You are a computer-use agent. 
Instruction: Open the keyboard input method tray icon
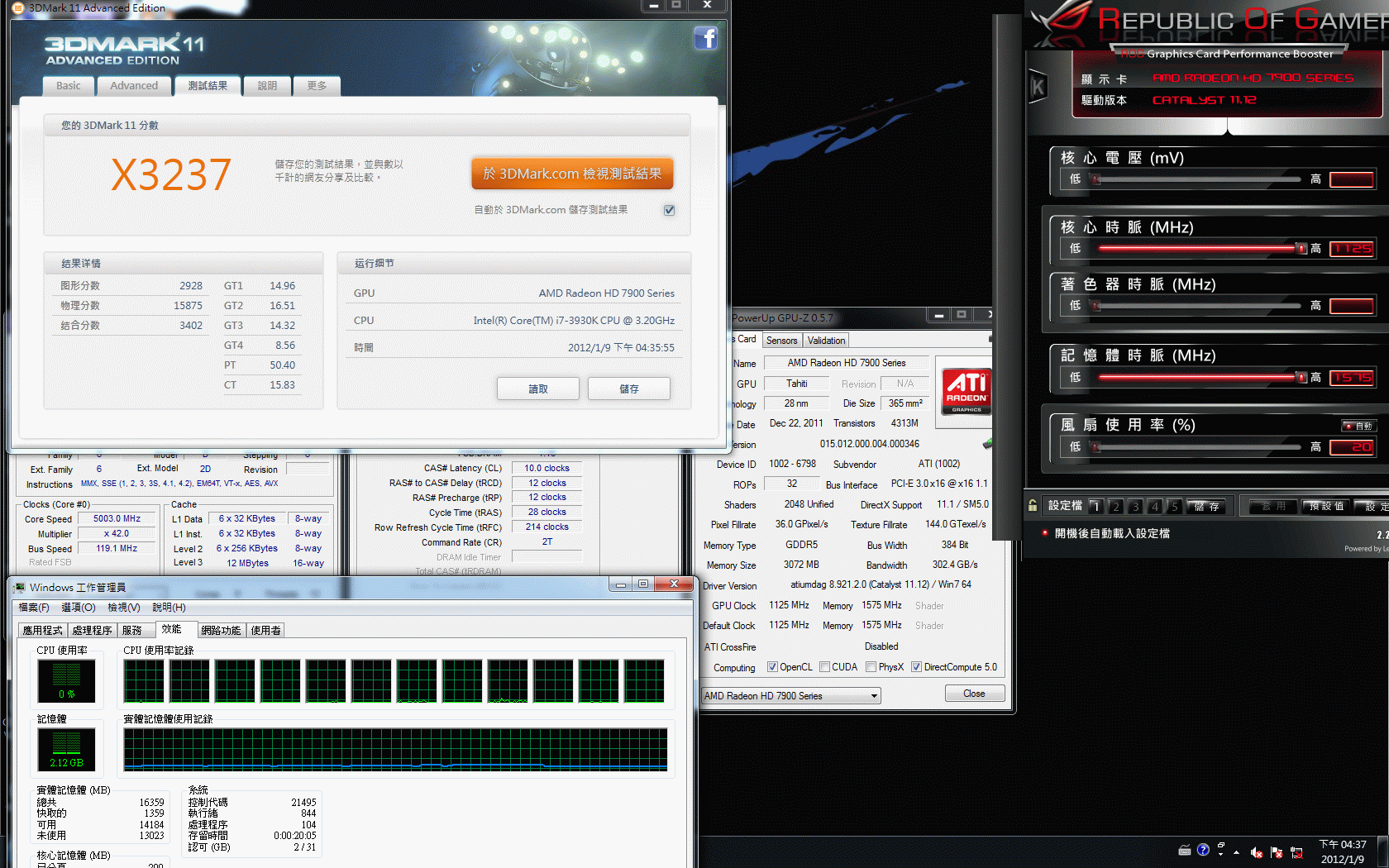tap(1184, 850)
